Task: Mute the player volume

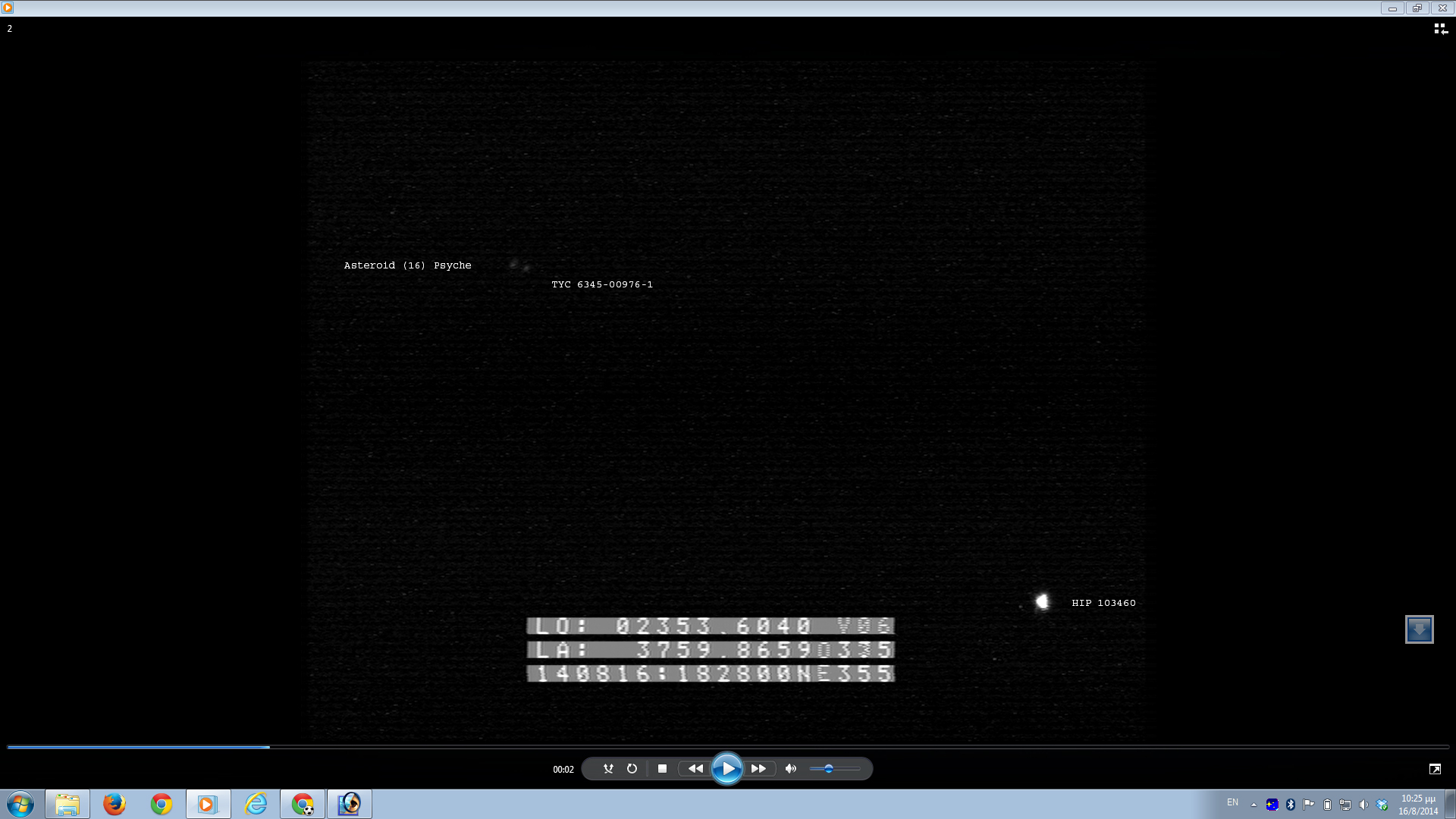Action: coord(791,769)
